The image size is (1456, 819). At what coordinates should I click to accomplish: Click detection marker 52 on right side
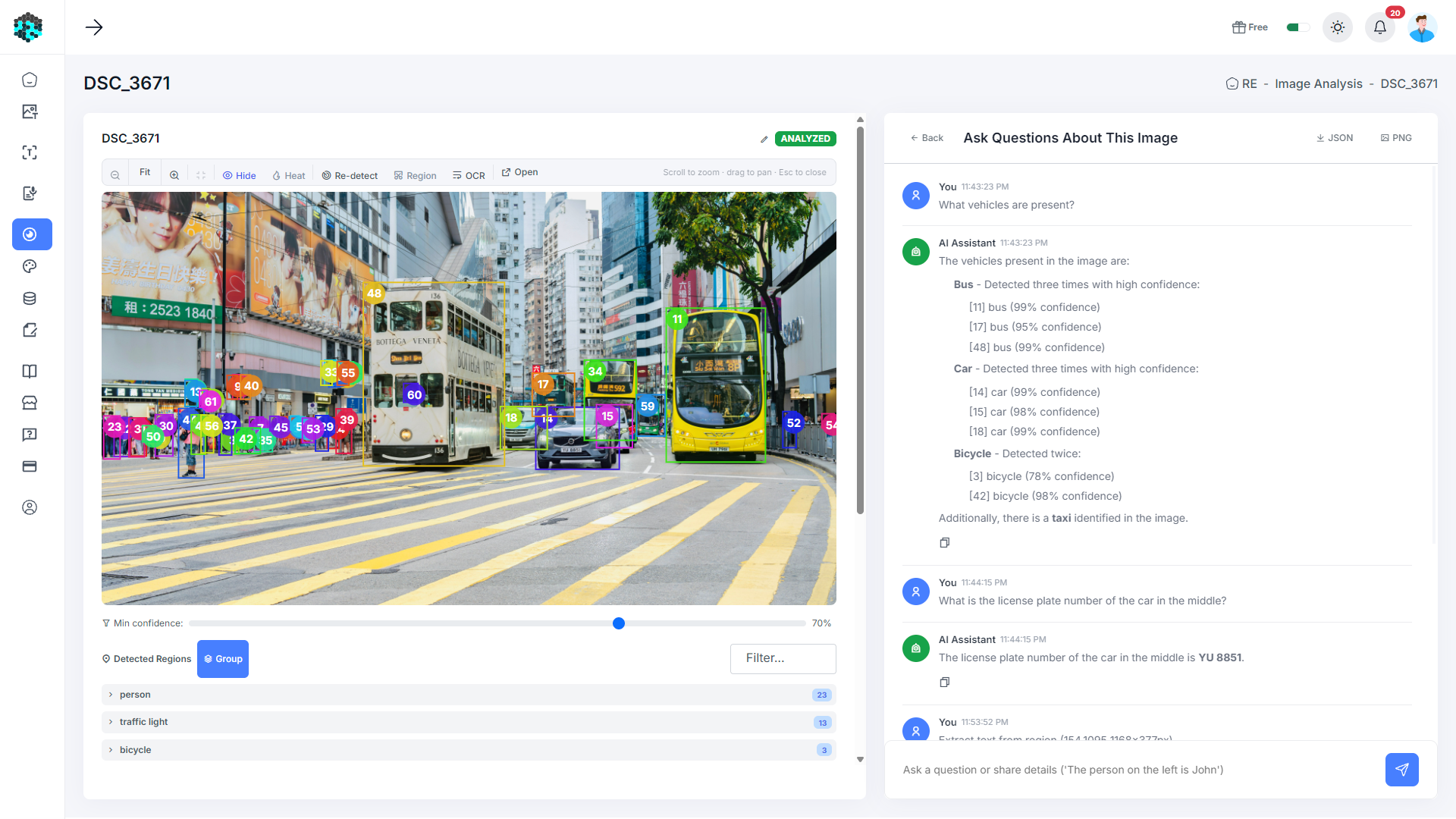tap(794, 423)
